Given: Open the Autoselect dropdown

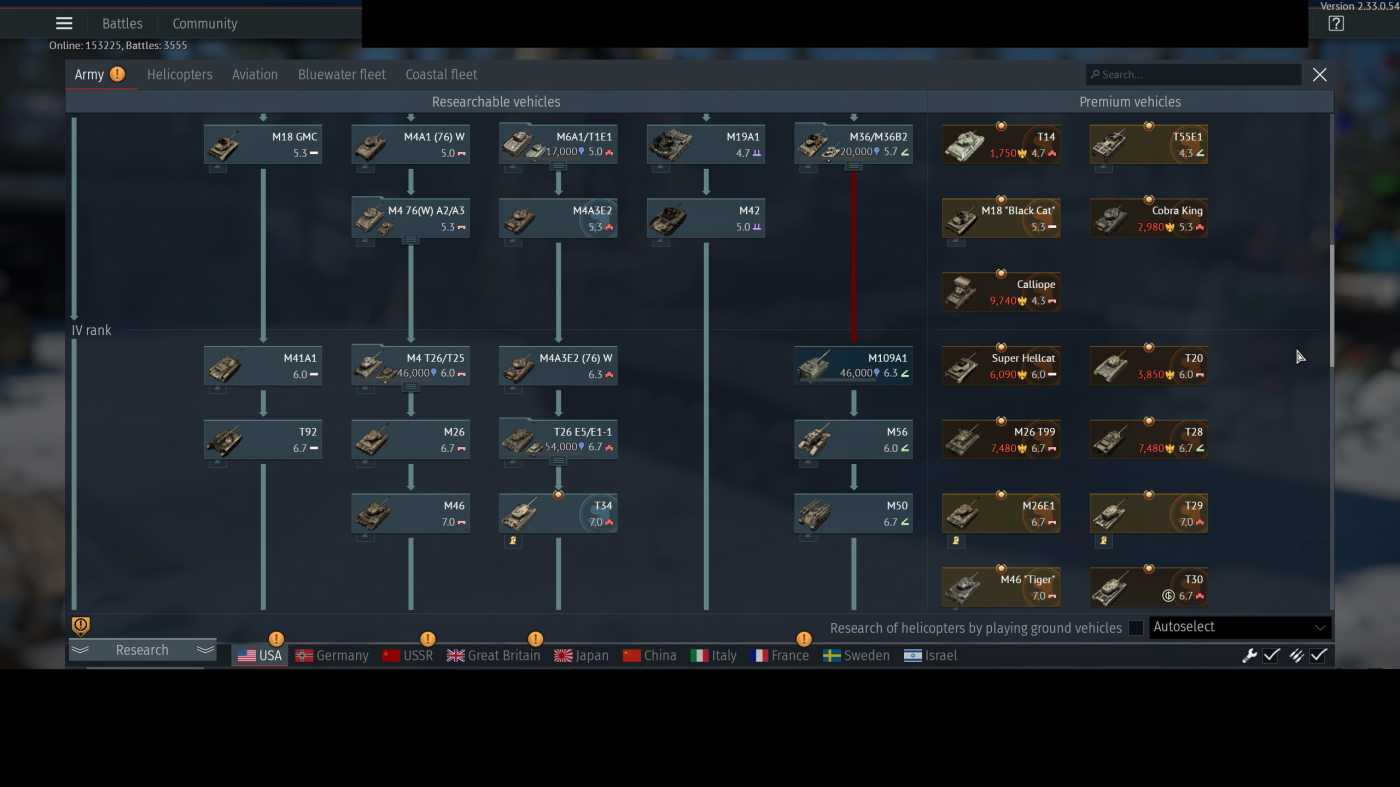Looking at the screenshot, I should (x=1240, y=627).
